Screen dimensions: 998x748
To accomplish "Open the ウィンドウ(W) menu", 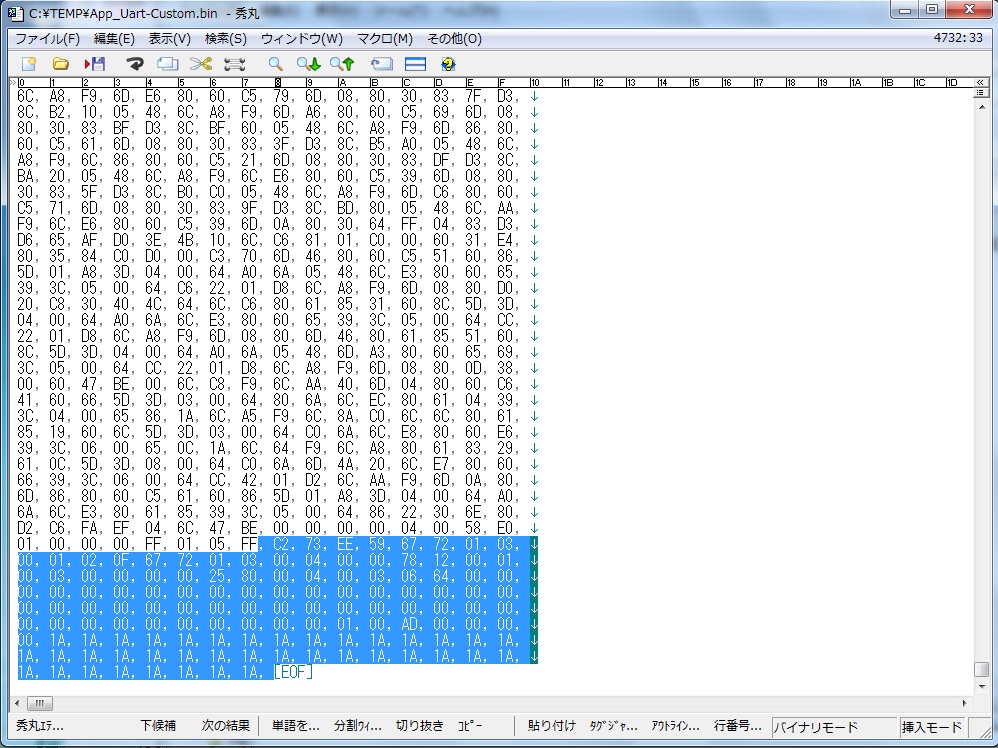I will tap(302, 39).
